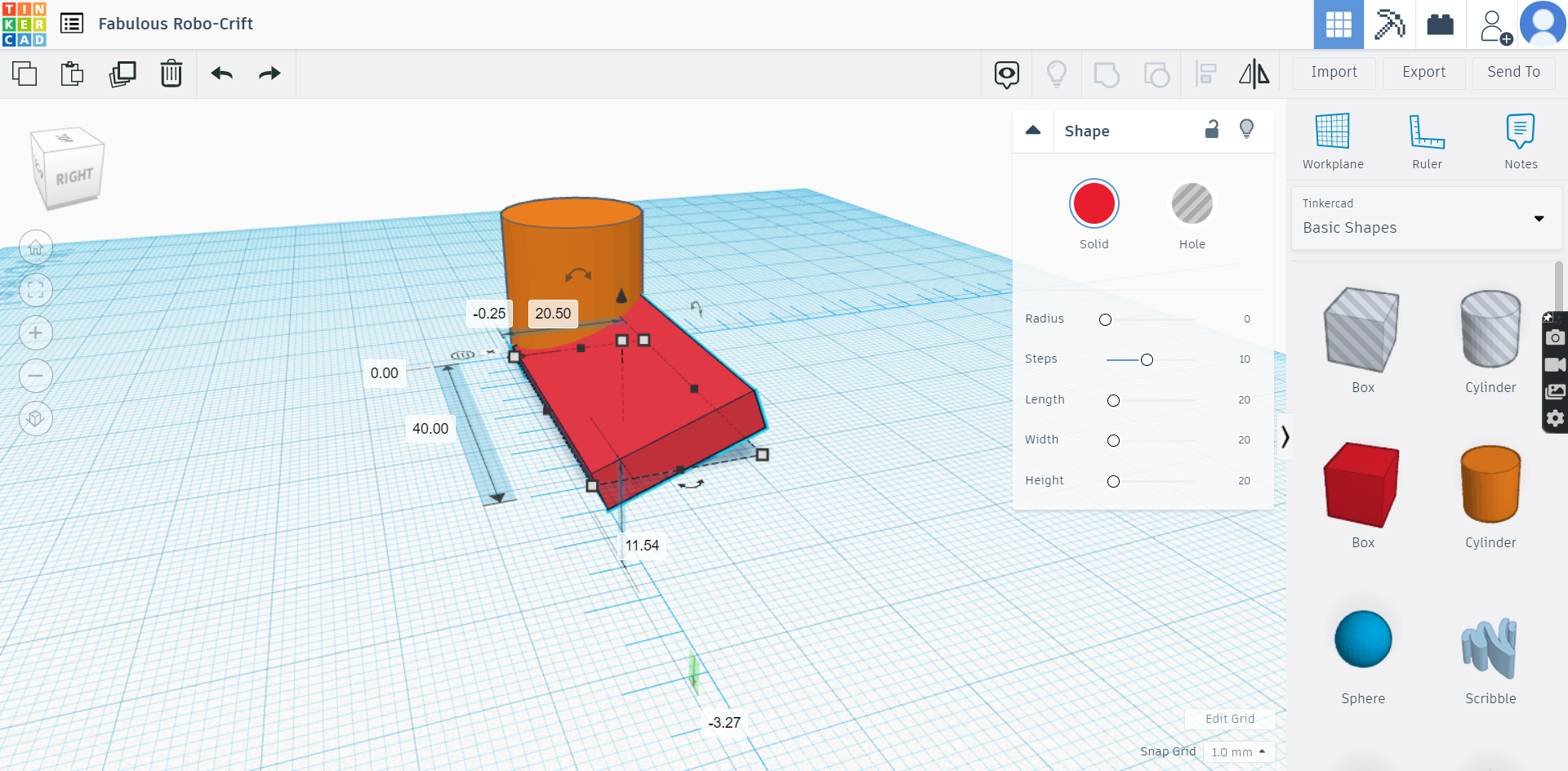Set the shape to Hole
Image resolution: width=1568 pixels, height=771 pixels.
pyautogui.click(x=1192, y=204)
